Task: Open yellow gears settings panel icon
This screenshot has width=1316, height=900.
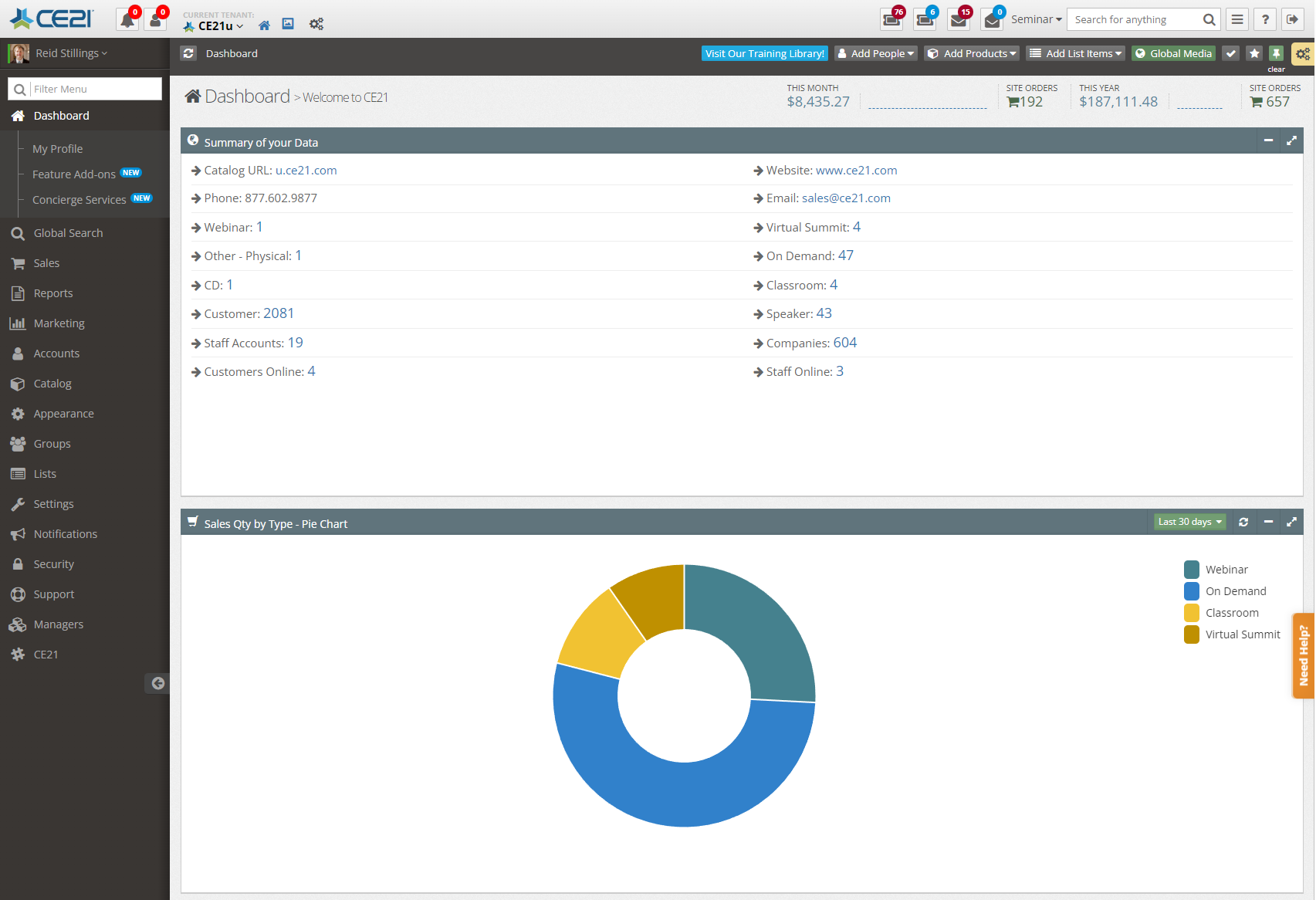Action: (x=1303, y=54)
